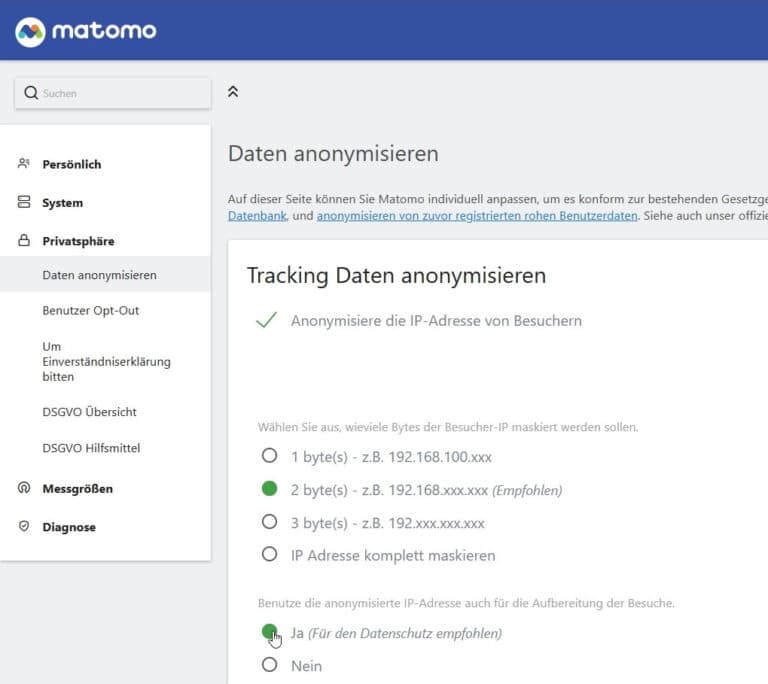Click the Tracking Daten anonymisieren heading
768x684 pixels.
396,275
